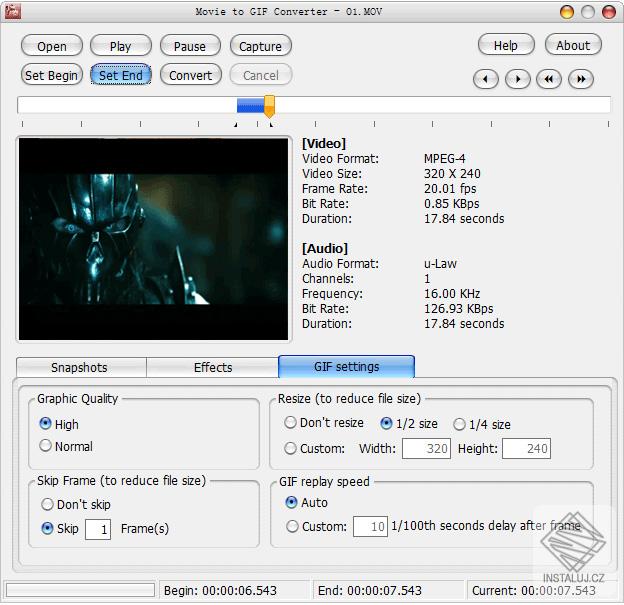624x605 pixels.
Task: Click the Height input field
Action: 526,449
